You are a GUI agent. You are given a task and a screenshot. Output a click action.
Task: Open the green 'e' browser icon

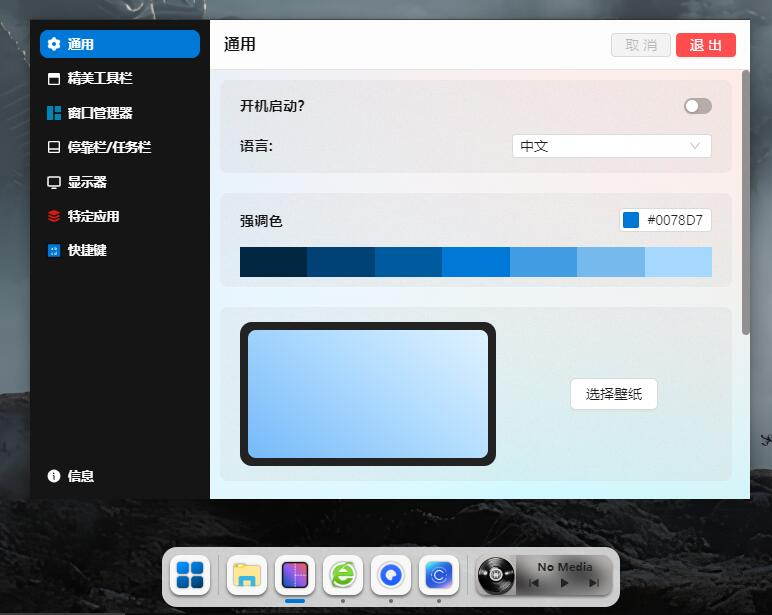[343, 575]
